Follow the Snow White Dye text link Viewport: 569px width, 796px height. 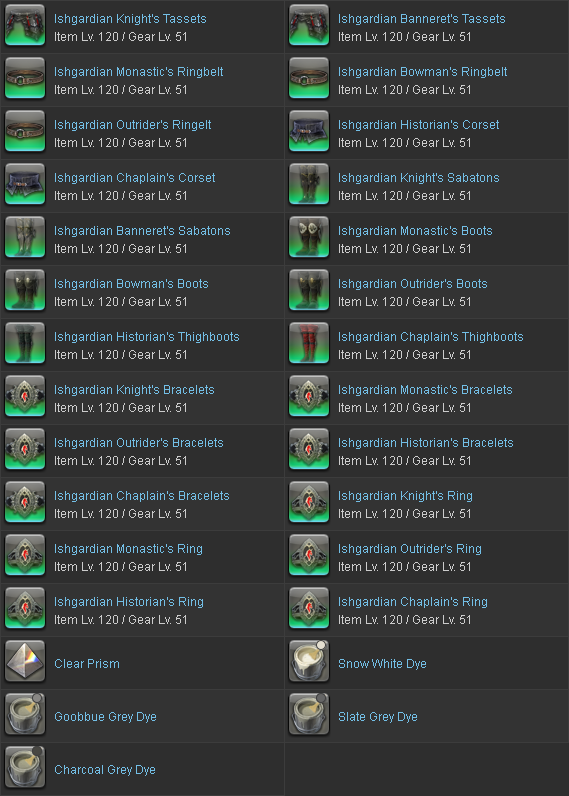[382, 664]
